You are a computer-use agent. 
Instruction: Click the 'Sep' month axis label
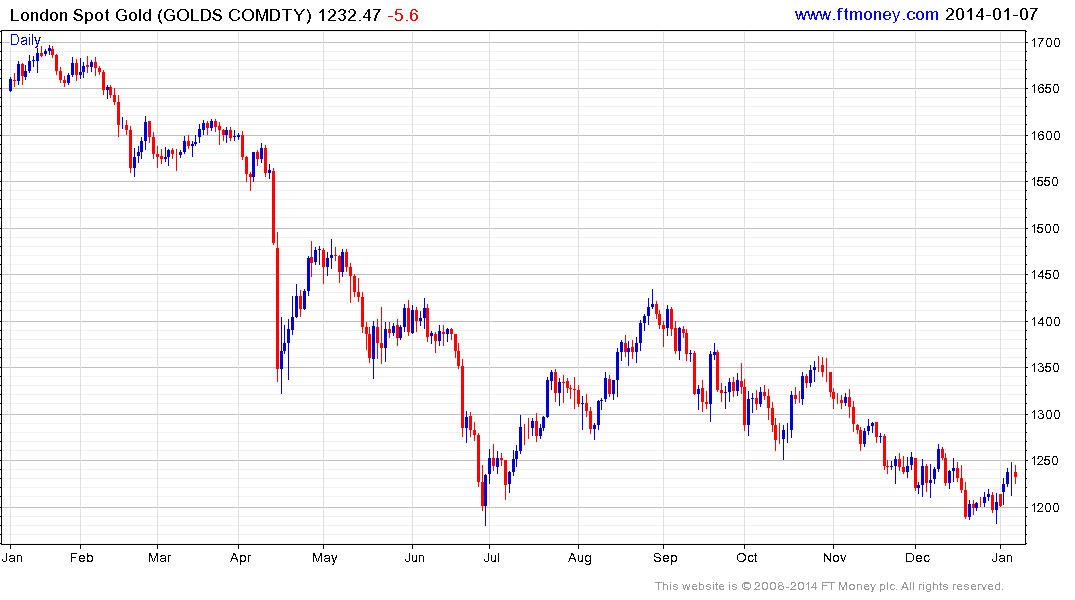click(665, 557)
